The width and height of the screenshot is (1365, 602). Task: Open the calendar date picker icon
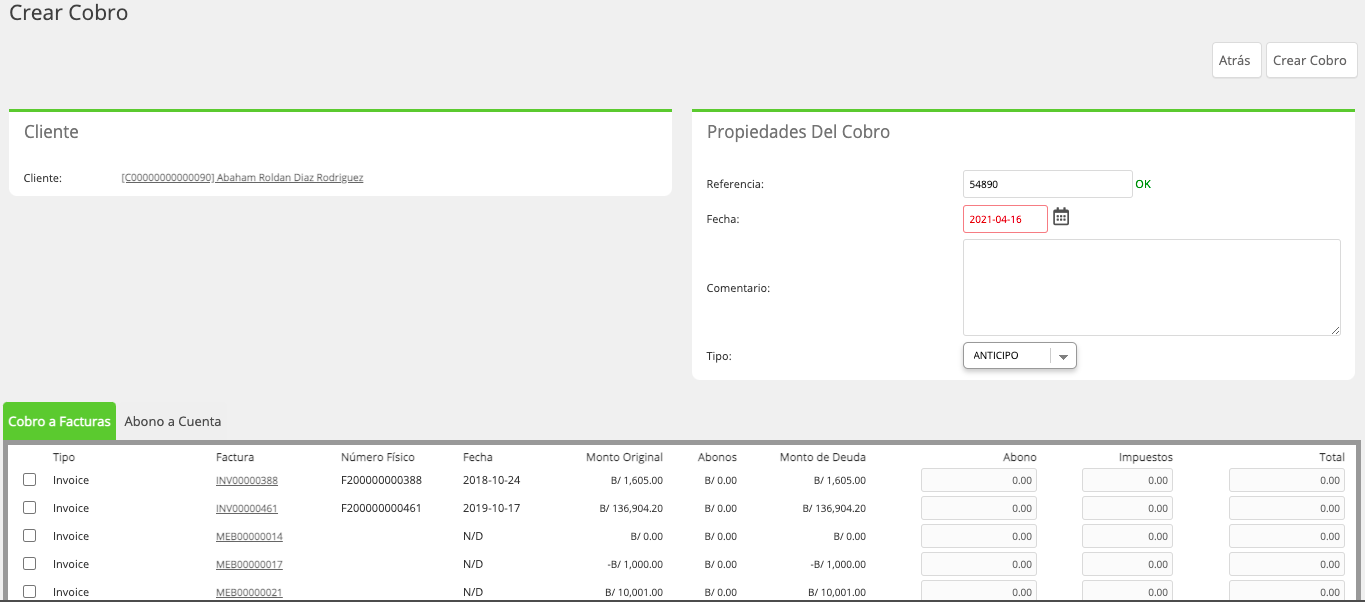1061,217
